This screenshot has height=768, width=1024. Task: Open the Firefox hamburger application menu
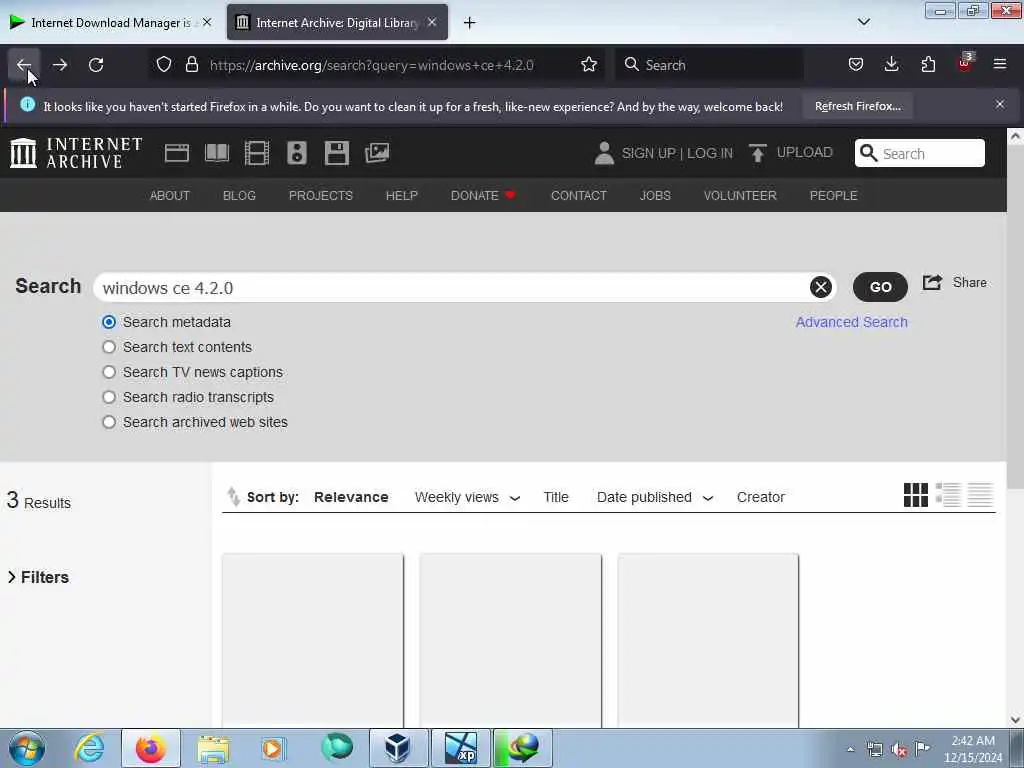[x=1000, y=65]
